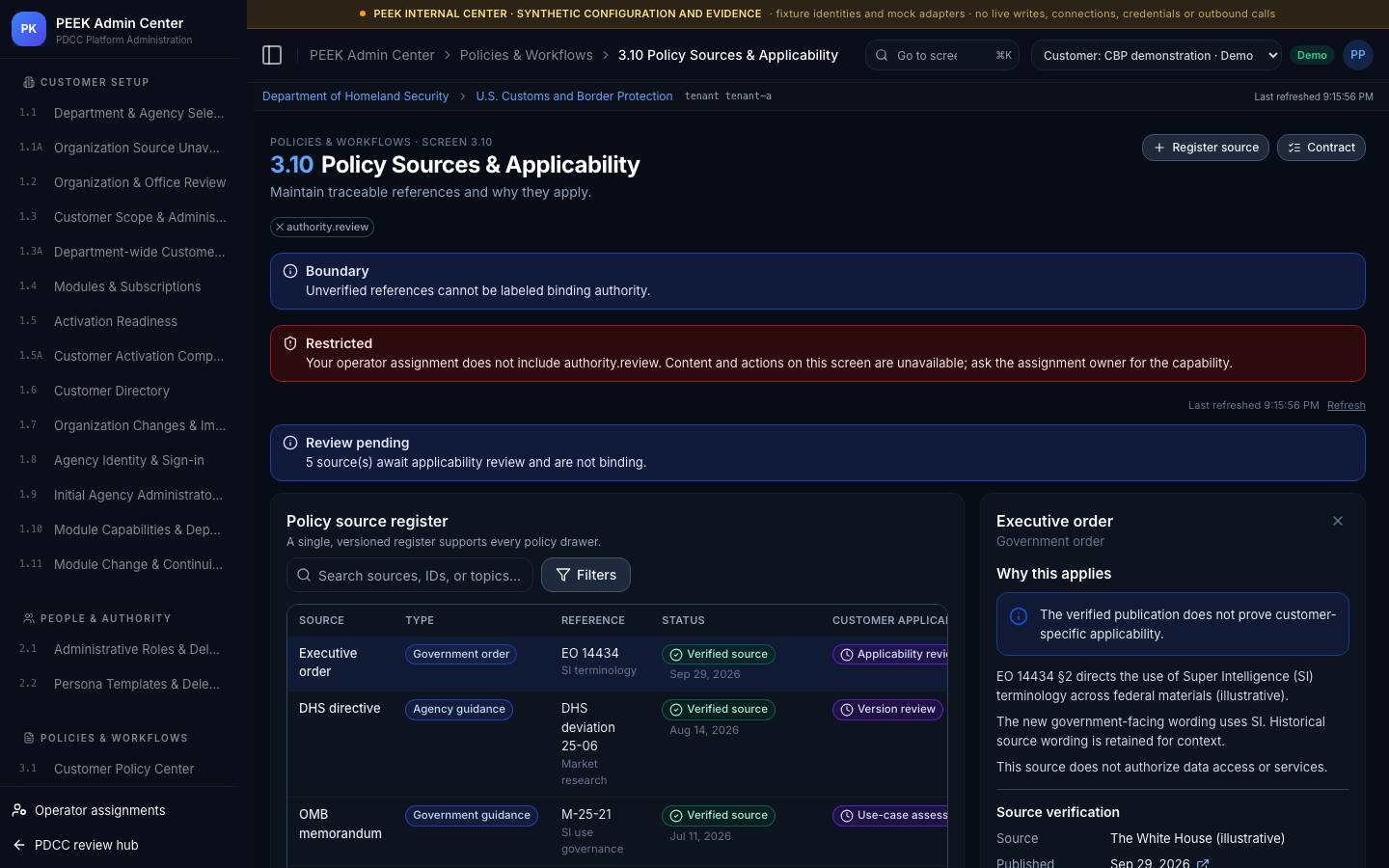Click the info icon in Why this applies
This screenshot has height=868, width=1389.
coord(1019,616)
